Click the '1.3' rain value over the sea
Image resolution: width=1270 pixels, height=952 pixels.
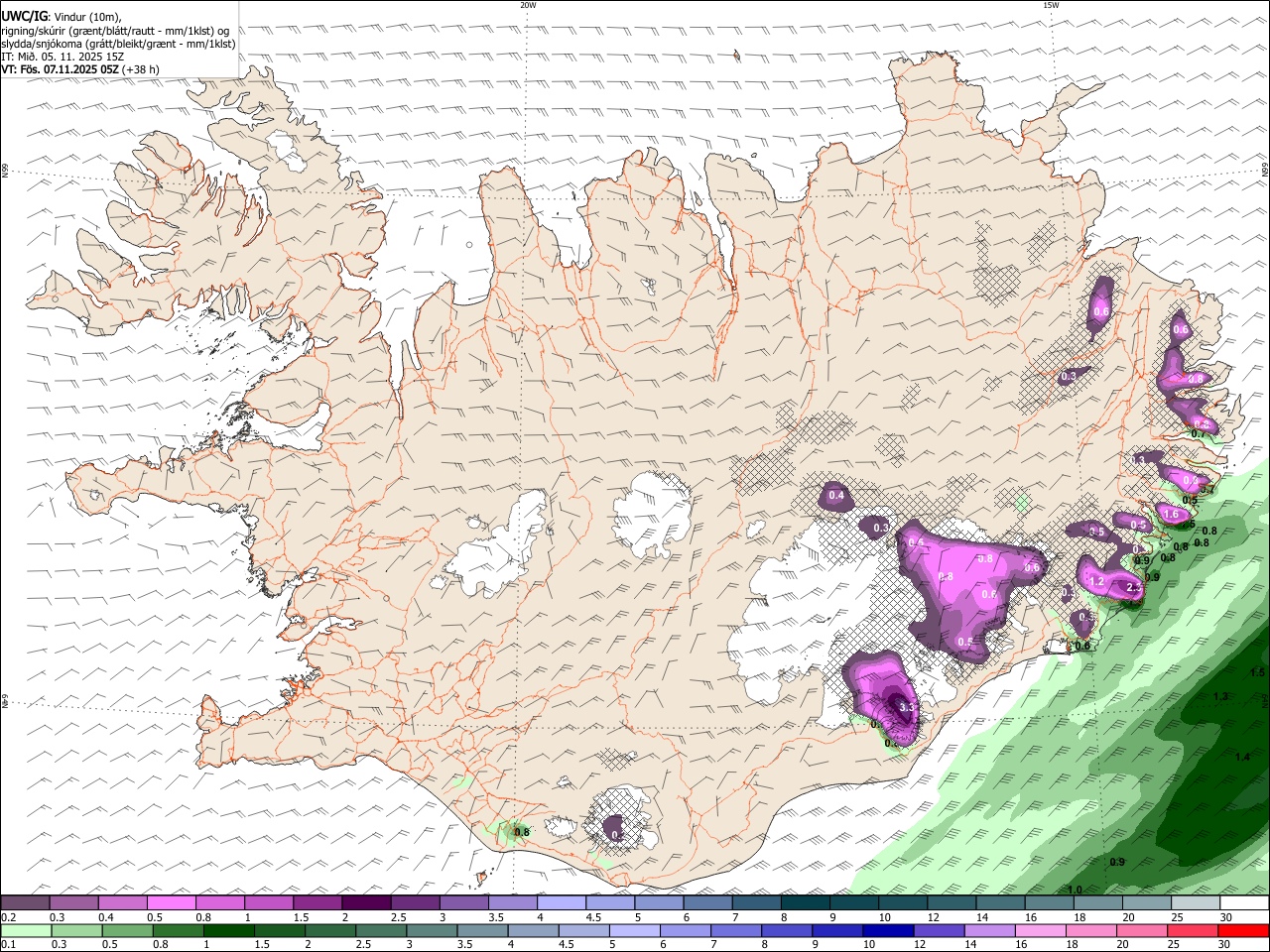point(1220,696)
